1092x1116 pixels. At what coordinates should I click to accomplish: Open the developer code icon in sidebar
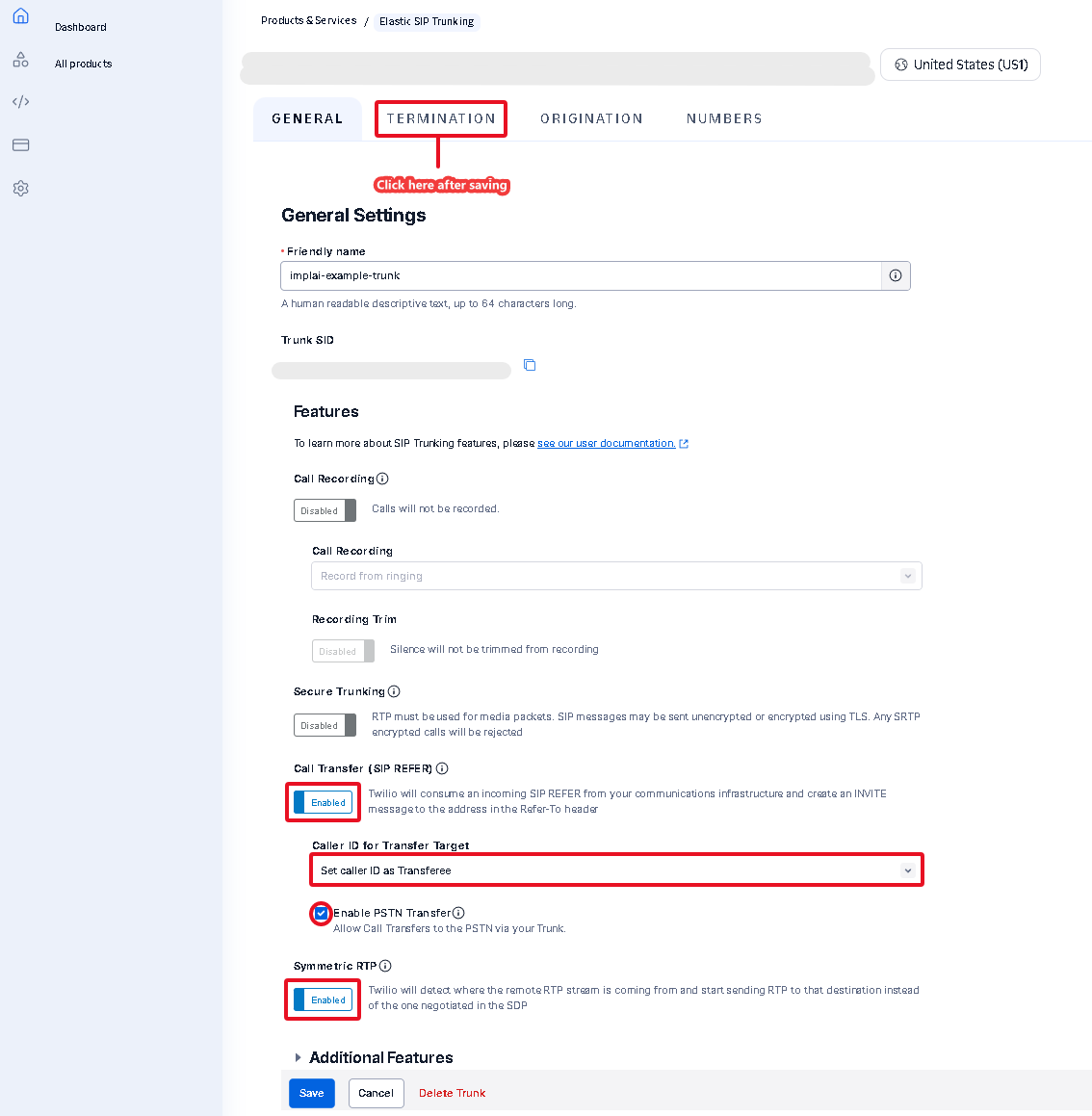coord(20,102)
